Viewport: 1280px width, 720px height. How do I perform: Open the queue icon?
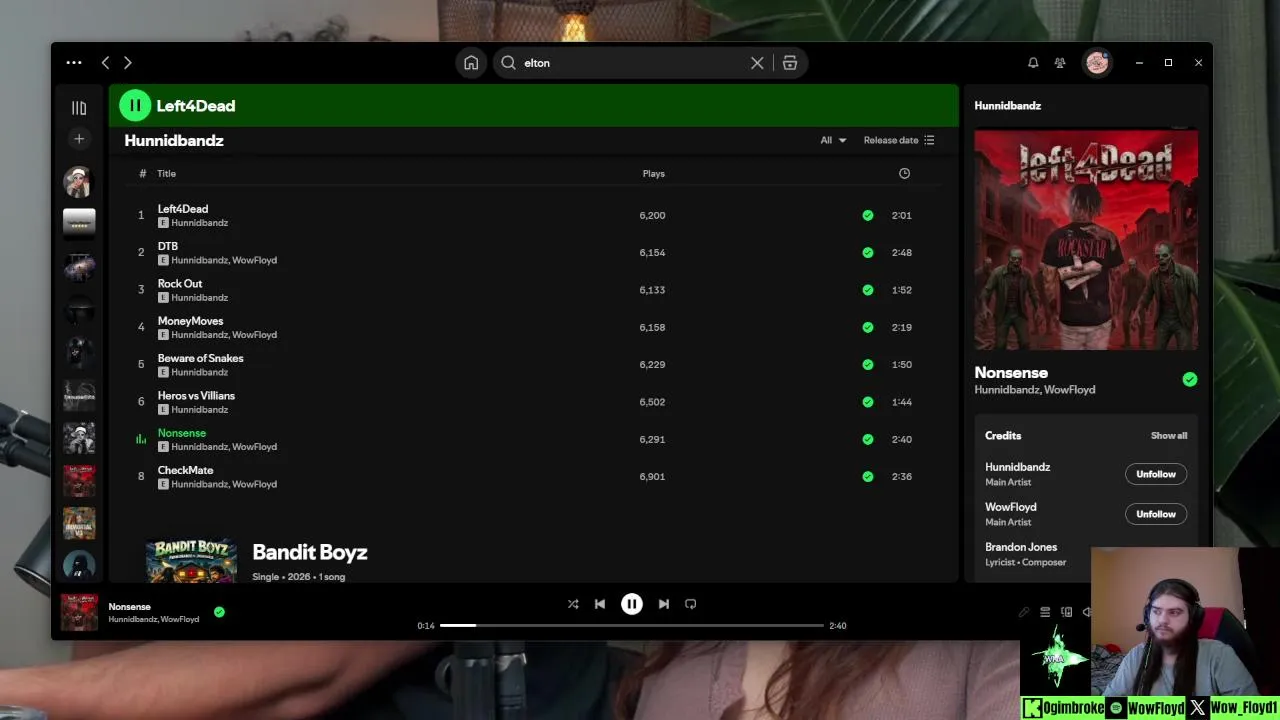click(1045, 612)
